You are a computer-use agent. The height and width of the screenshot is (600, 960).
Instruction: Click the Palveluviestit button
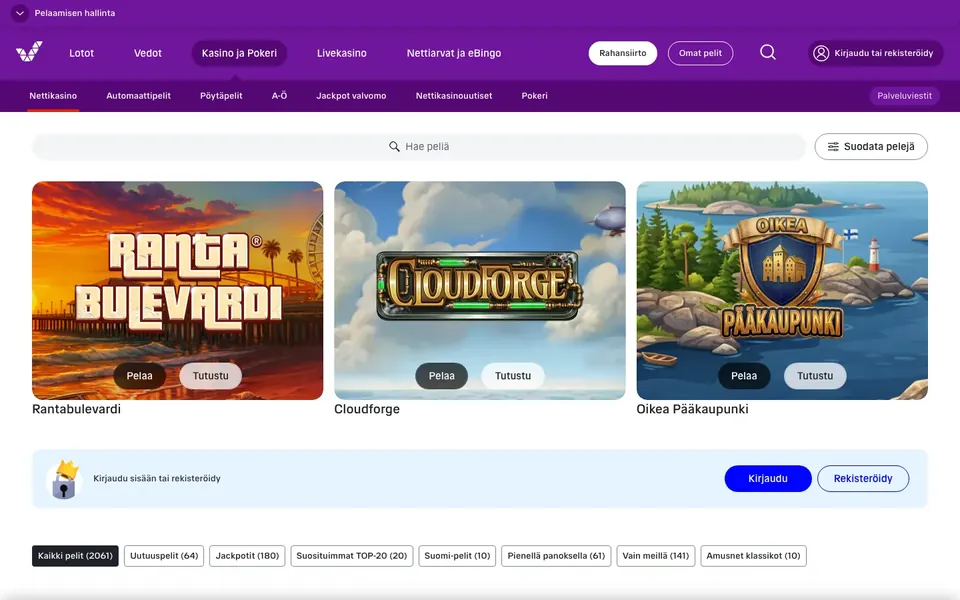904,96
